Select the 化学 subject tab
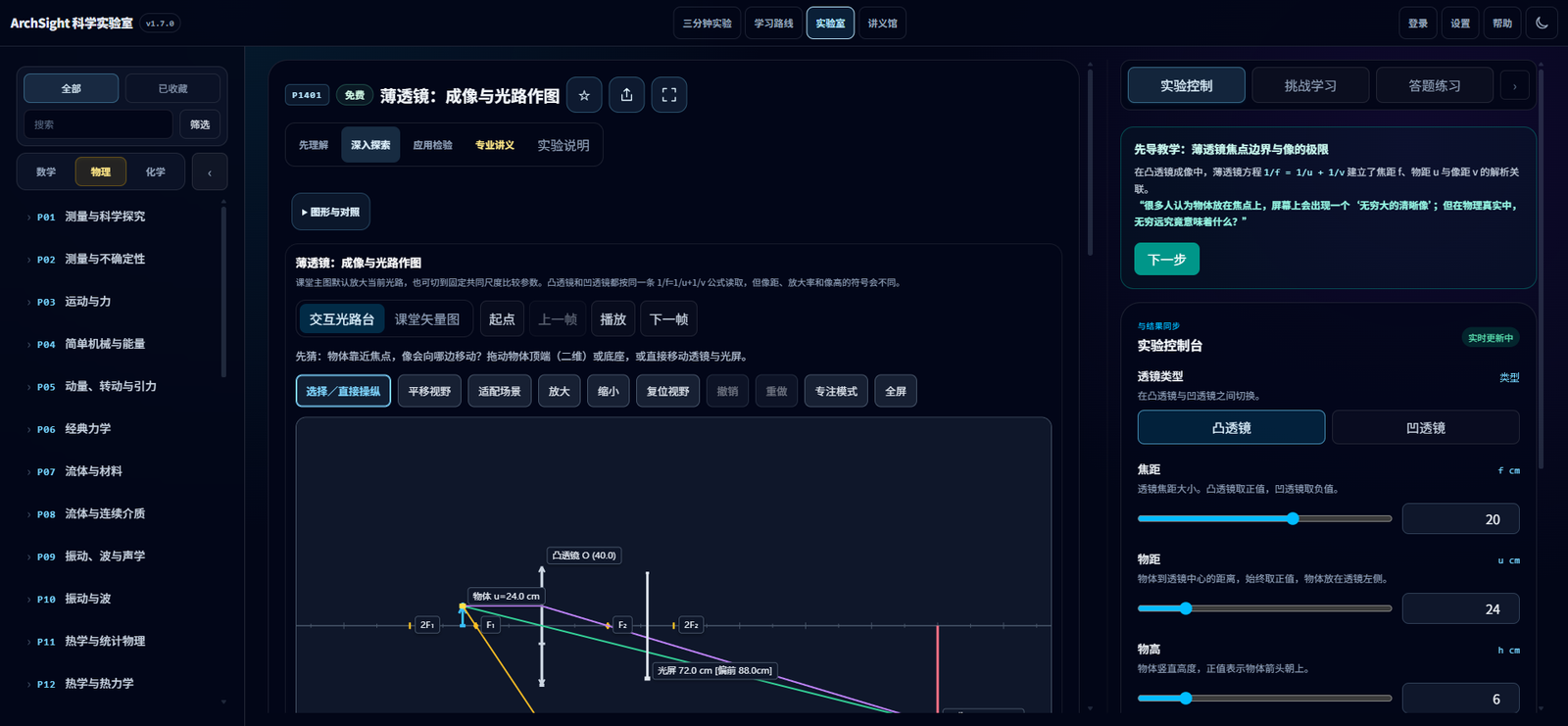The image size is (1568, 726). coord(156,172)
